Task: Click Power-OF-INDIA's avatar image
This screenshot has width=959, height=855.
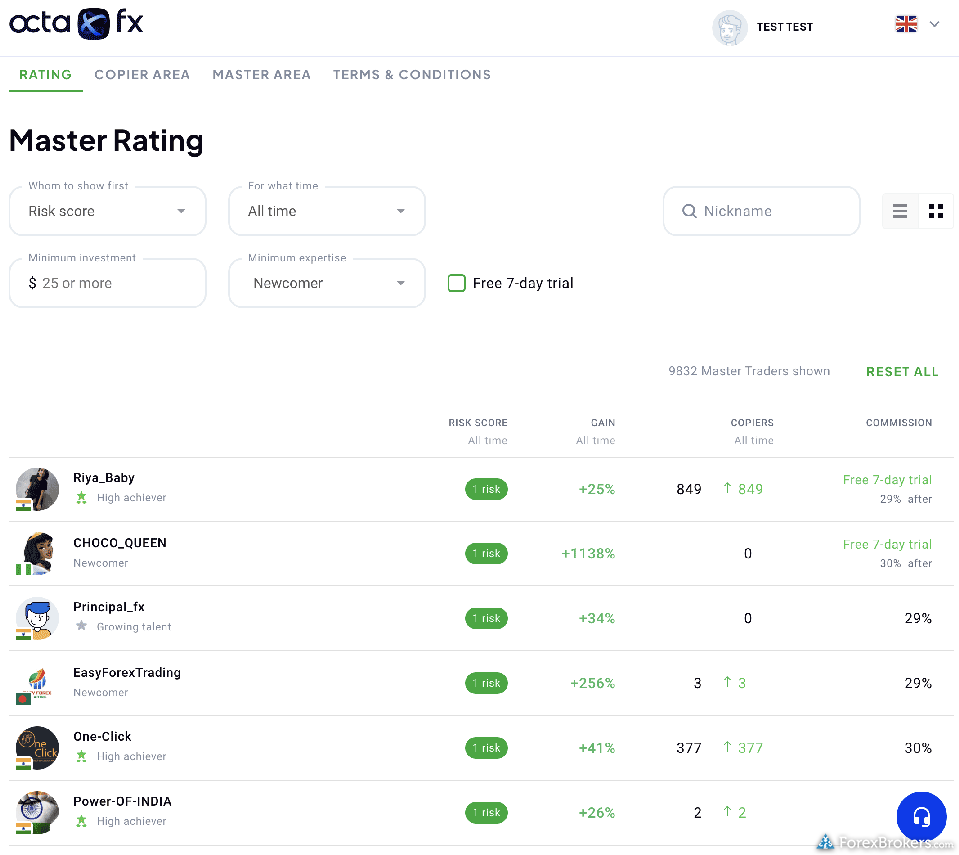Action: coord(37,813)
